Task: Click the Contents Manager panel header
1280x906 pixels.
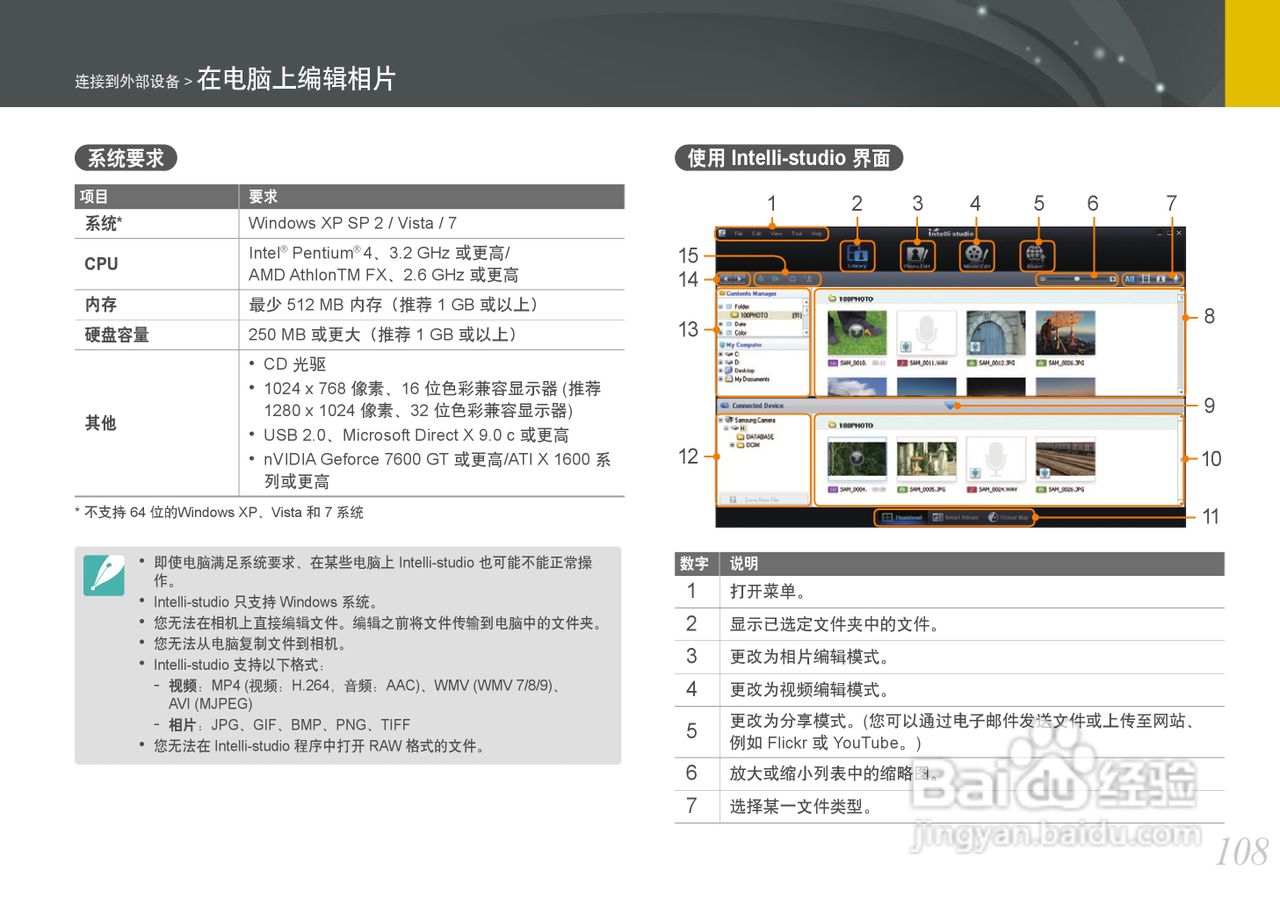Action: coord(763,294)
